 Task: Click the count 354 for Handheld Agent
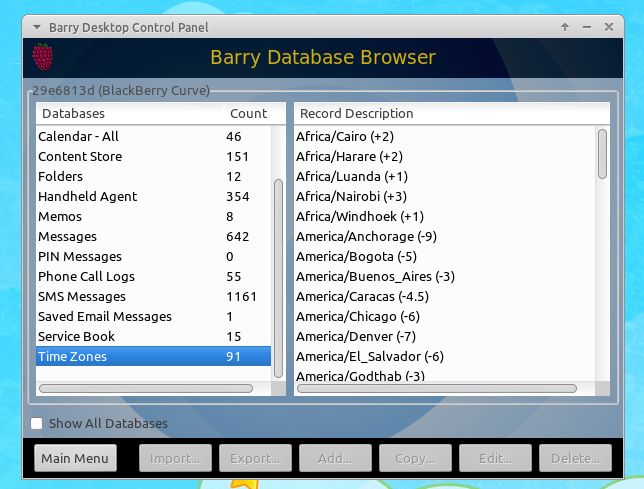pos(238,196)
